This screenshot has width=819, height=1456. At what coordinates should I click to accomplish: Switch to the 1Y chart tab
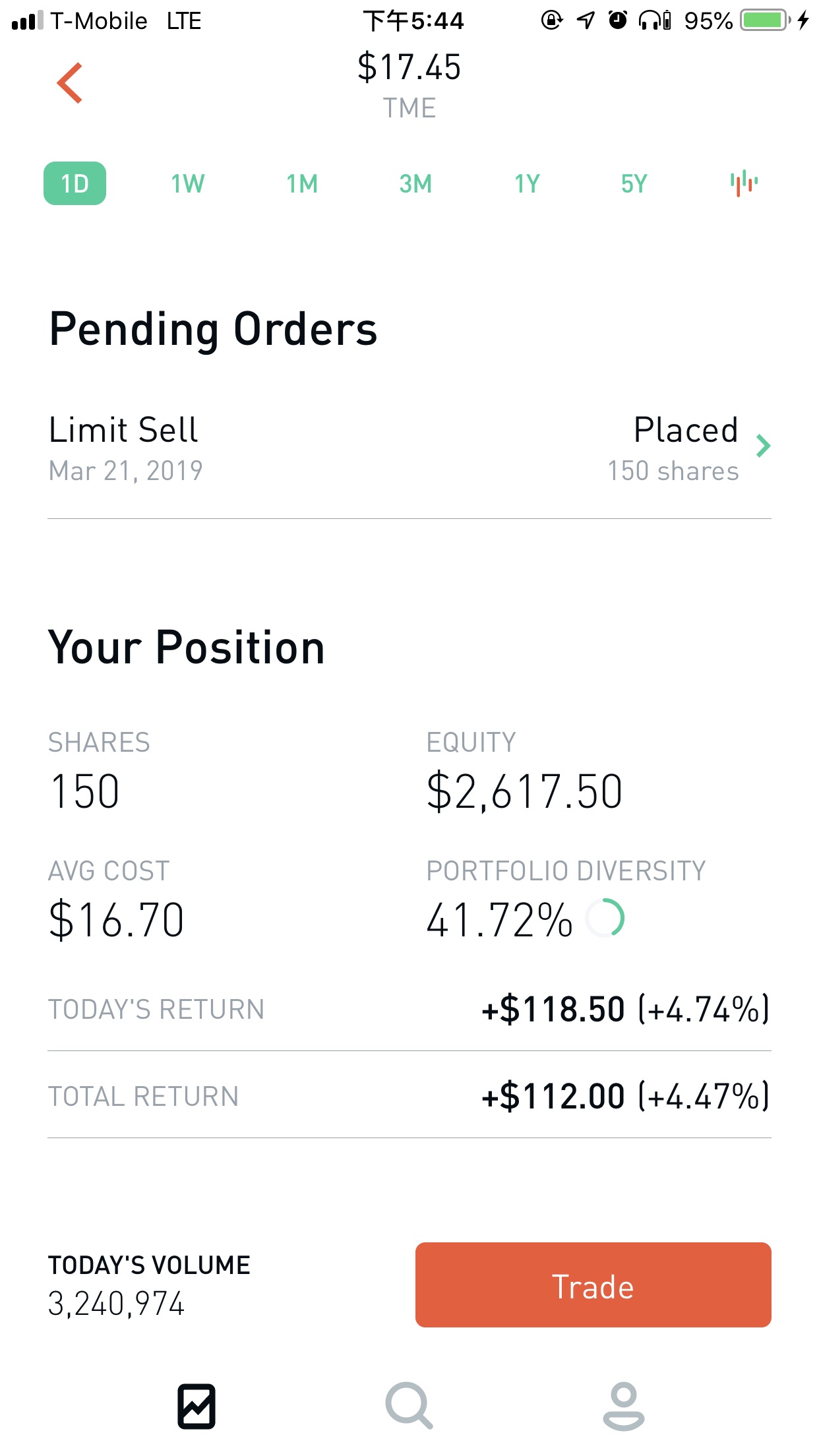tap(528, 183)
